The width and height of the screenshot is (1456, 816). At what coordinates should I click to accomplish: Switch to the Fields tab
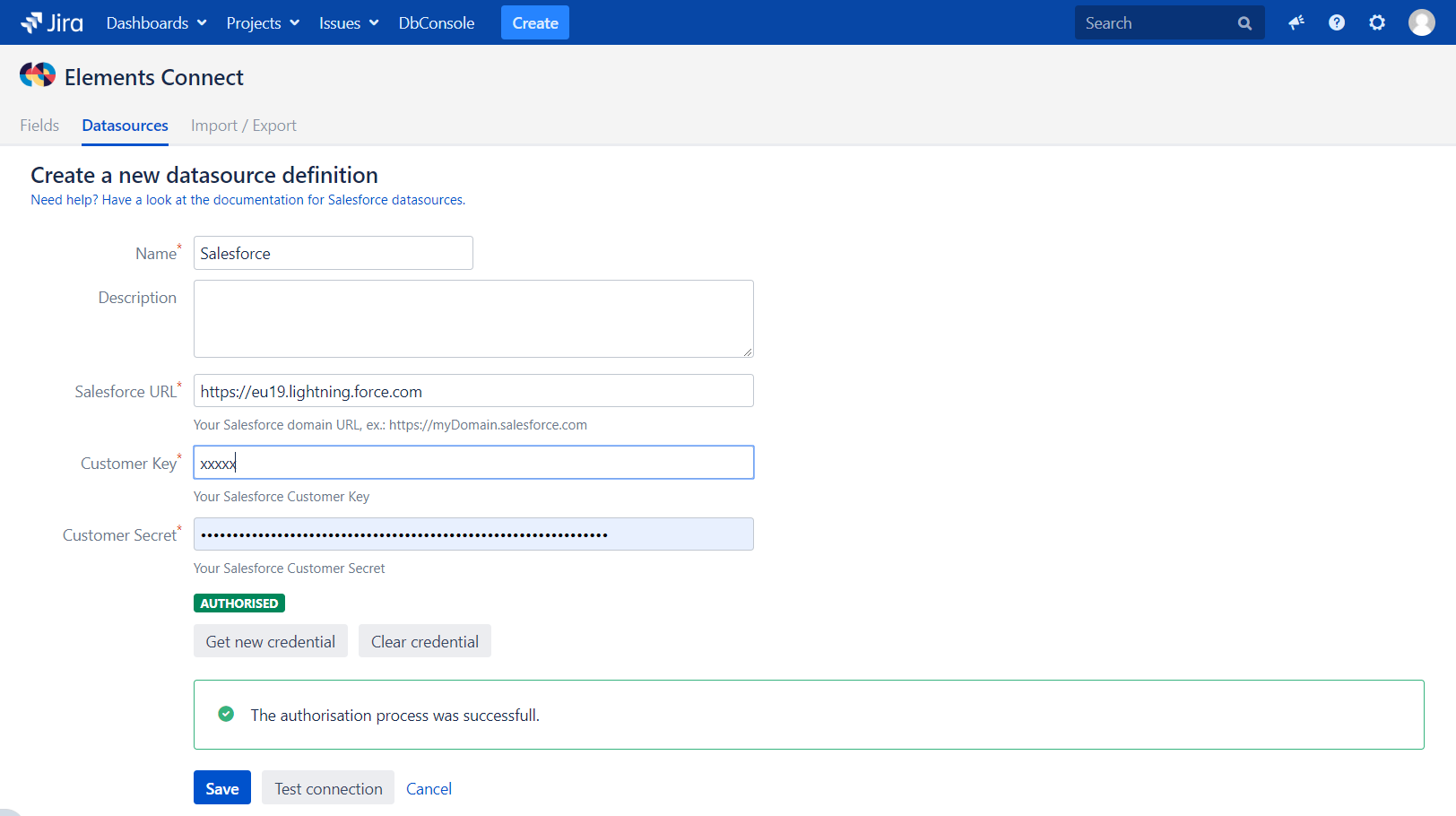39,126
